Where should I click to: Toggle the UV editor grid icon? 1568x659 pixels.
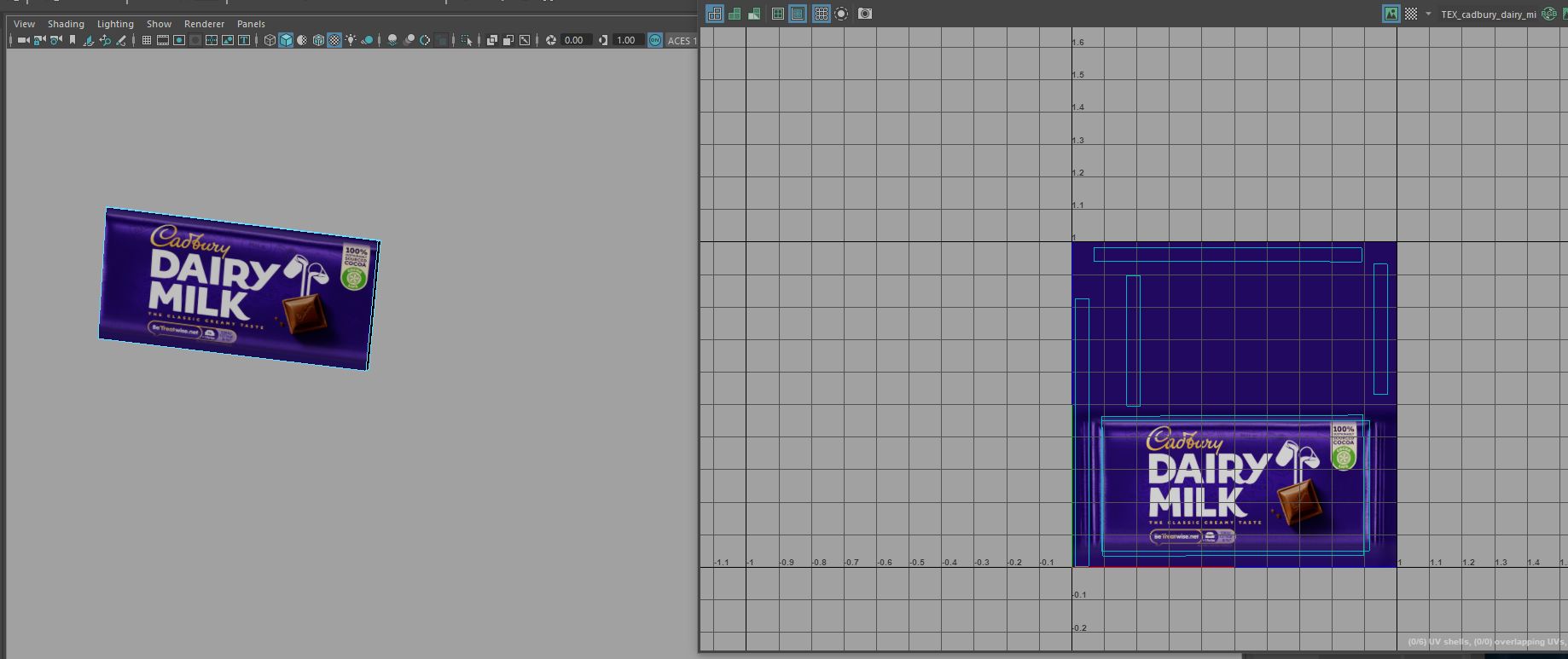pyautogui.click(x=822, y=14)
